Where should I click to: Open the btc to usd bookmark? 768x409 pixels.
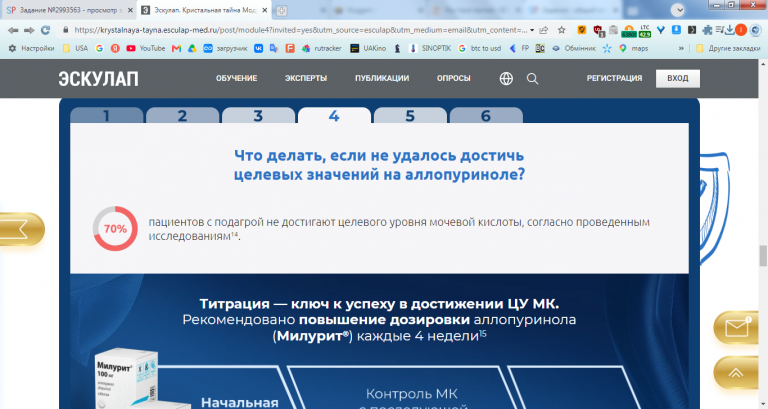480,48
